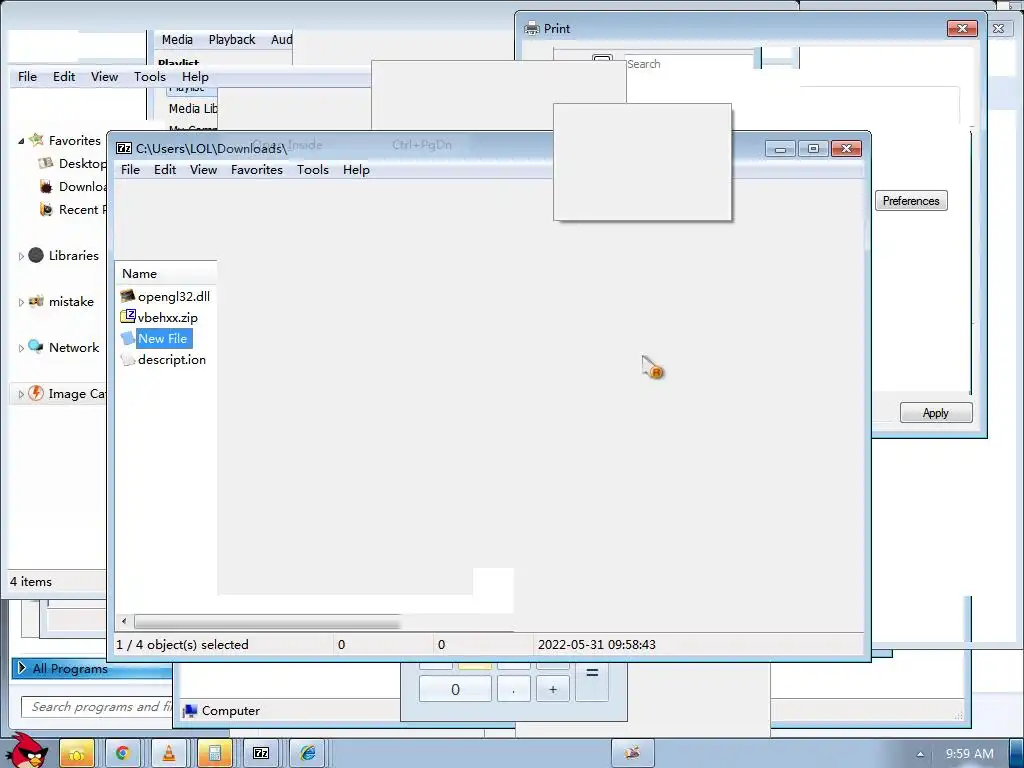The width and height of the screenshot is (1024, 768).
Task: Open the File menu in 7-Zip
Action: click(x=131, y=170)
